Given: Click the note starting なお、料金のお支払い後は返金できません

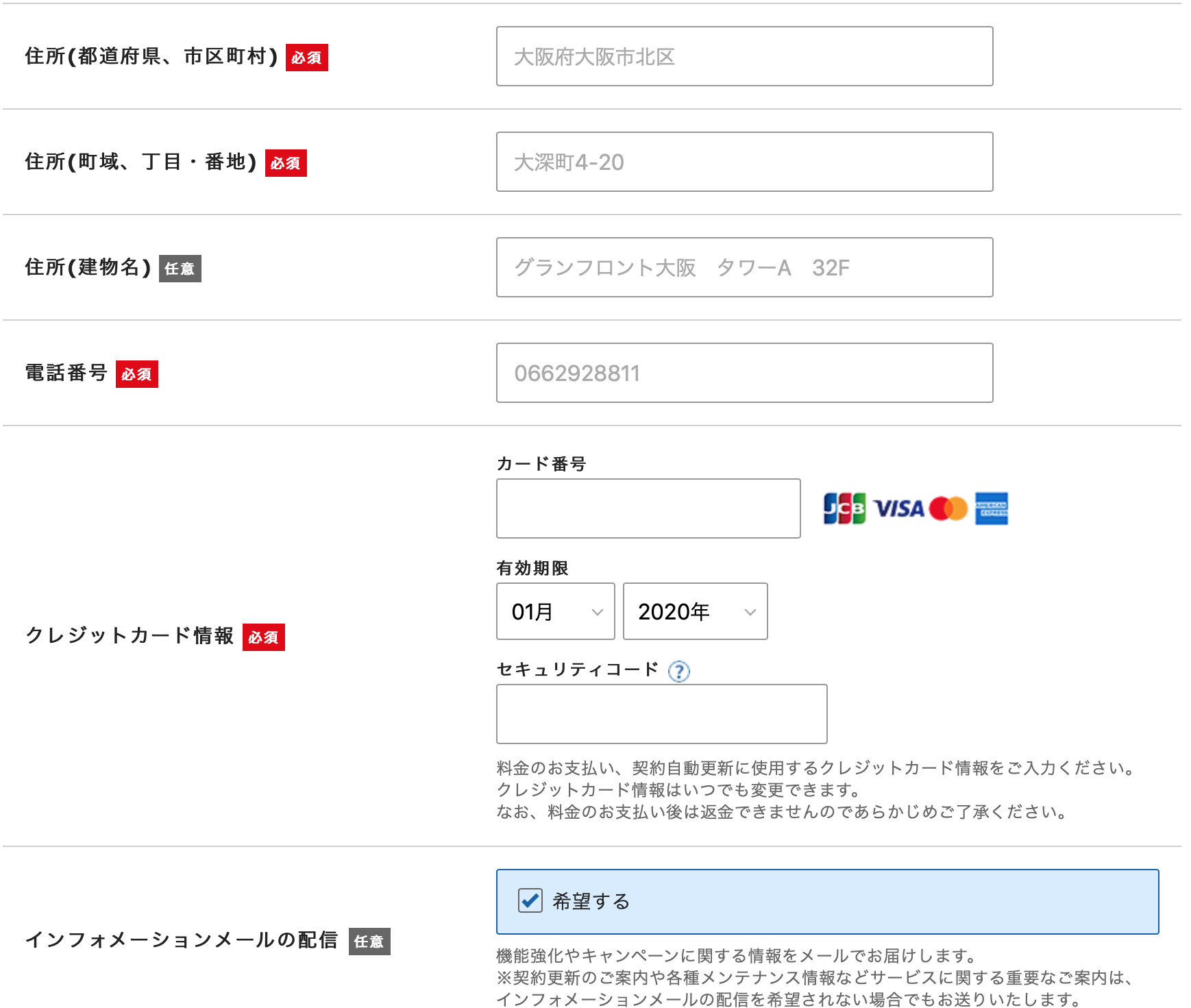Looking at the screenshot, I should tap(783, 811).
